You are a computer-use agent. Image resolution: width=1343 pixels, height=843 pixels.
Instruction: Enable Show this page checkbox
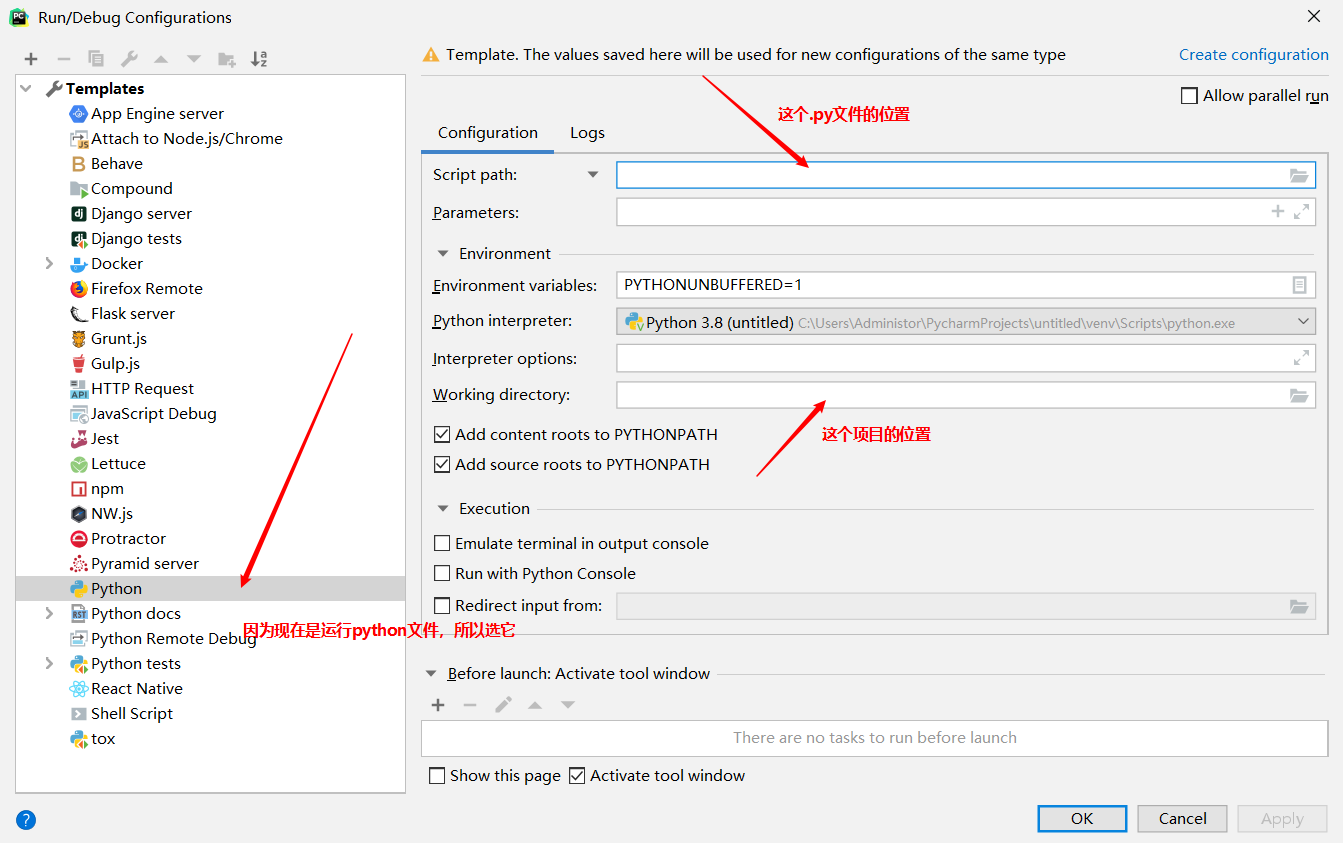pyautogui.click(x=437, y=776)
